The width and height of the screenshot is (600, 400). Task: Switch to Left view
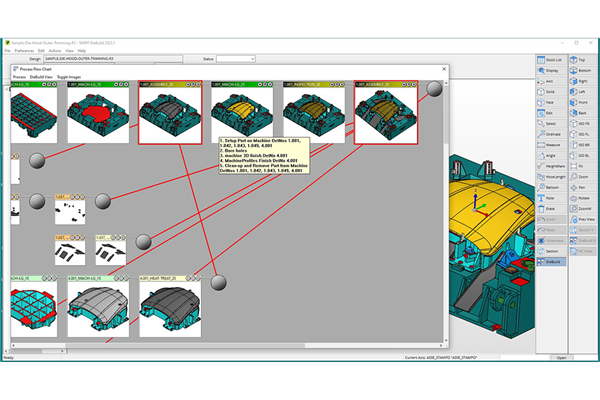tap(583, 92)
